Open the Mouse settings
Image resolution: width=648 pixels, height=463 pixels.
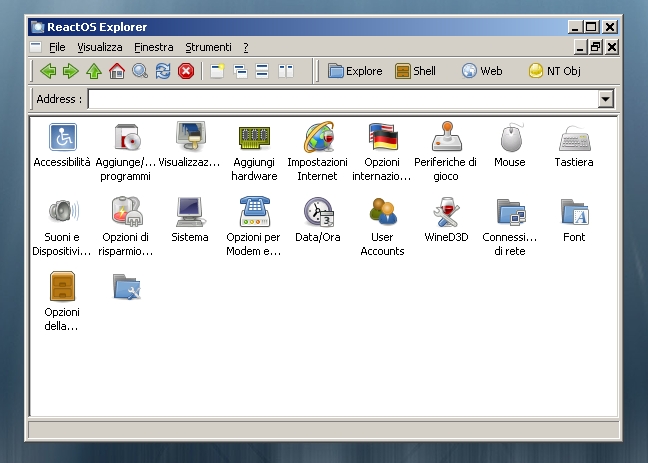point(510,145)
